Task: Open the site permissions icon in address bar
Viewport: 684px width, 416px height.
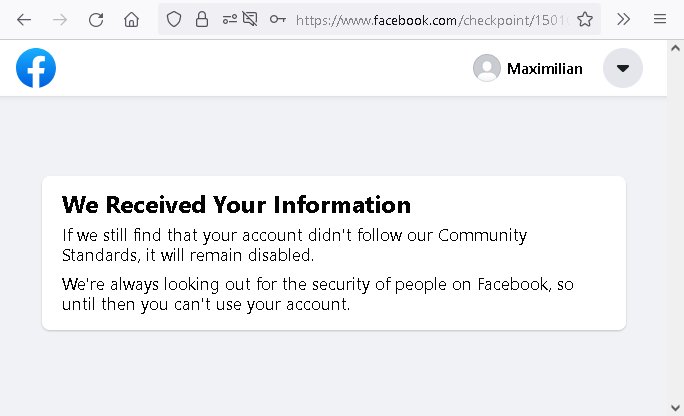Action: (x=229, y=19)
